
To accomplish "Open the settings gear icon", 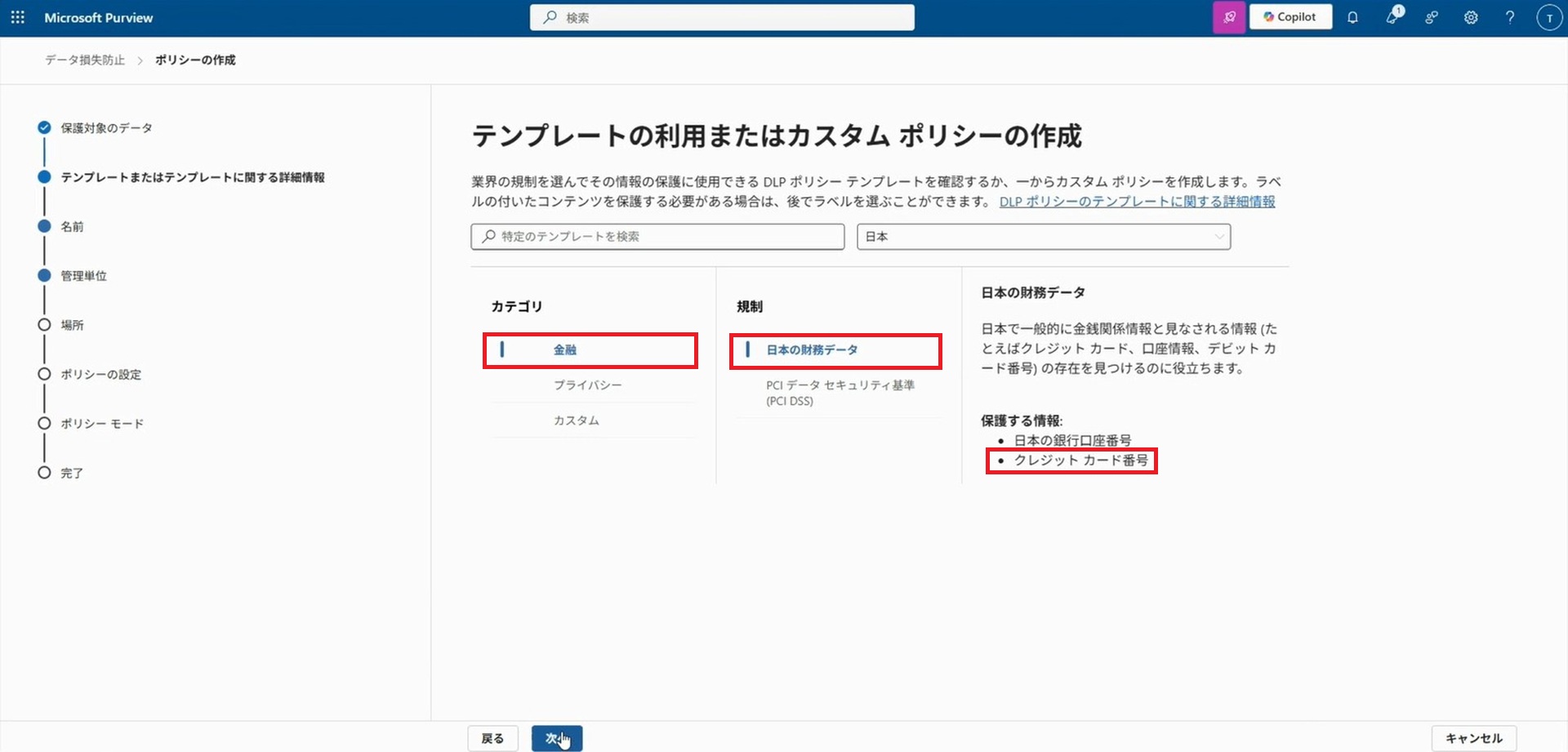I will (x=1471, y=17).
